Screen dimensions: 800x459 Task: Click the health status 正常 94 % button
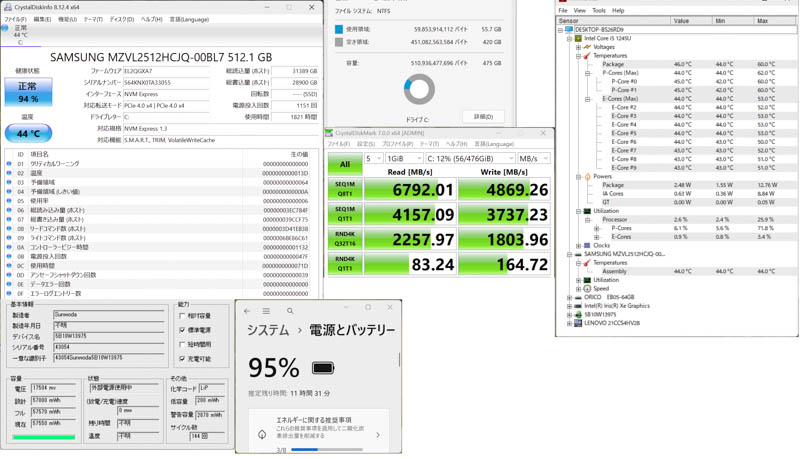coord(28,92)
